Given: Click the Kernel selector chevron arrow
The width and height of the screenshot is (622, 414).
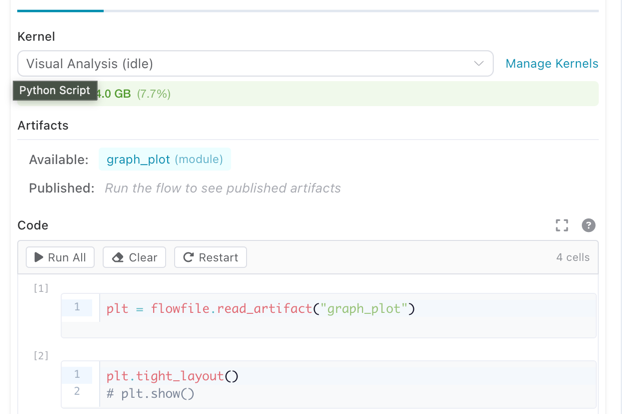Looking at the screenshot, I should [478, 64].
